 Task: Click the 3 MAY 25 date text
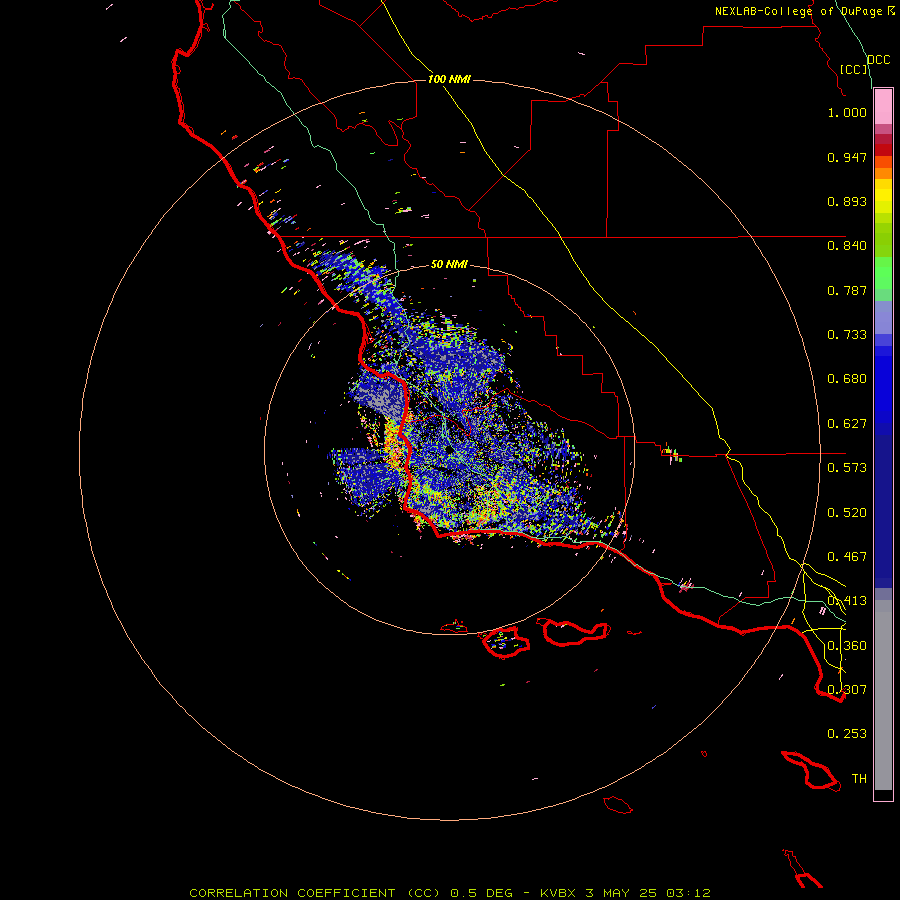[x=621, y=893]
